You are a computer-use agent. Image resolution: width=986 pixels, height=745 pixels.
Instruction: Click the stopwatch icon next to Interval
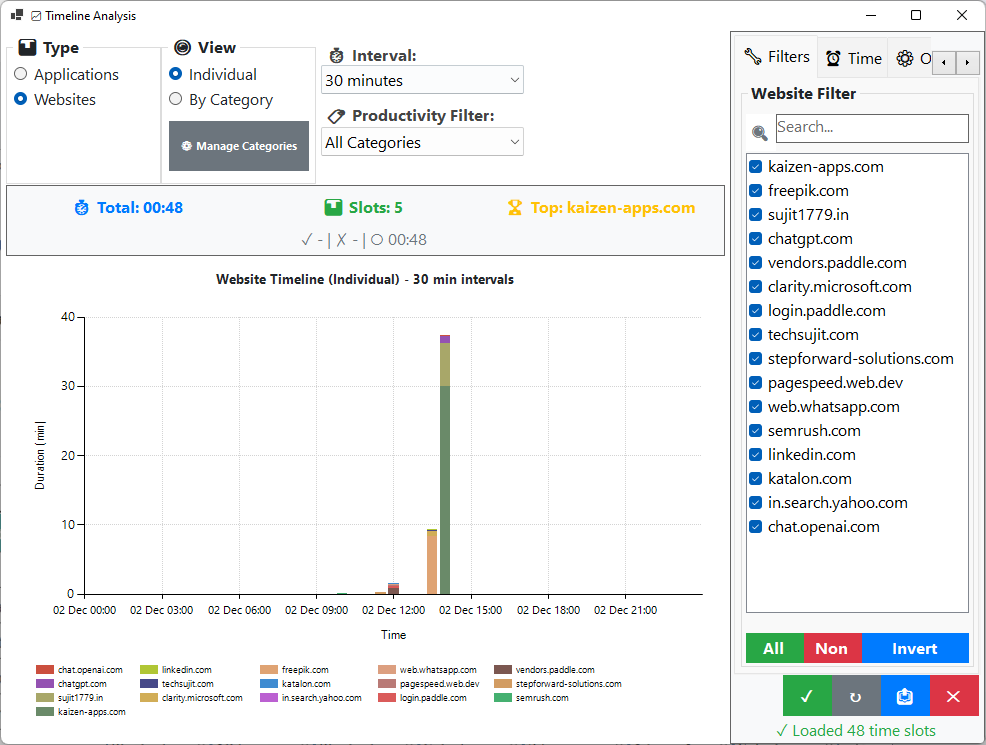coord(337,56)
